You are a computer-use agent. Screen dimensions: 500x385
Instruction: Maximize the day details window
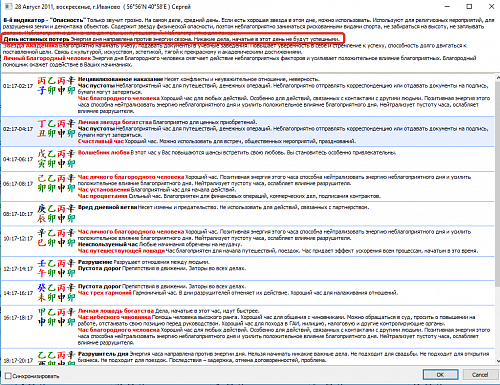pos(469,6)
